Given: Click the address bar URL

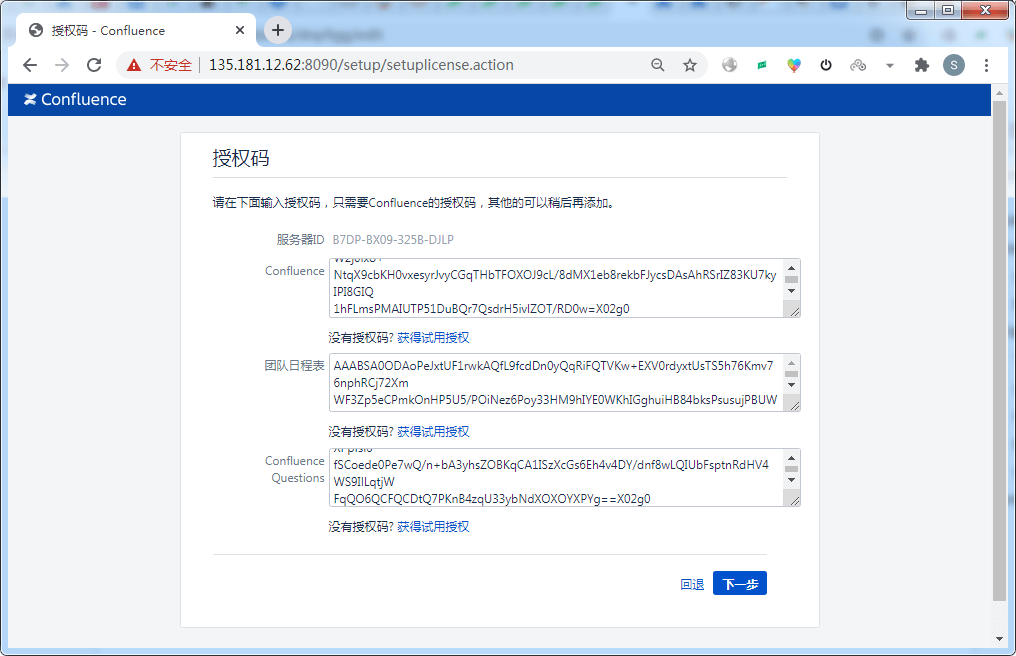Looking at the screenshot, I should click(361, 65).
